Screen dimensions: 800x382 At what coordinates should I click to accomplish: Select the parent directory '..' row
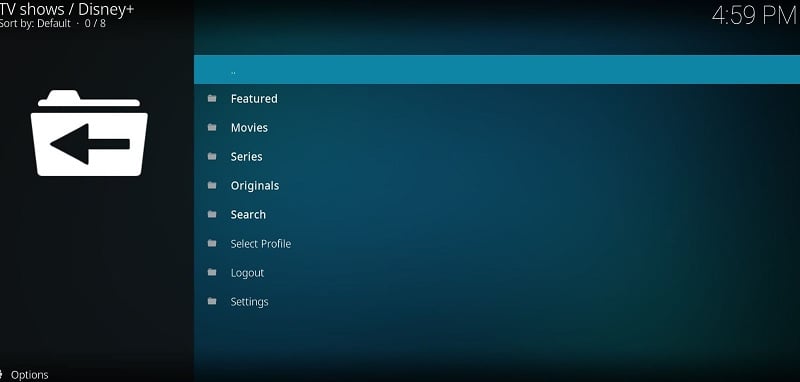tap(497, 69)
